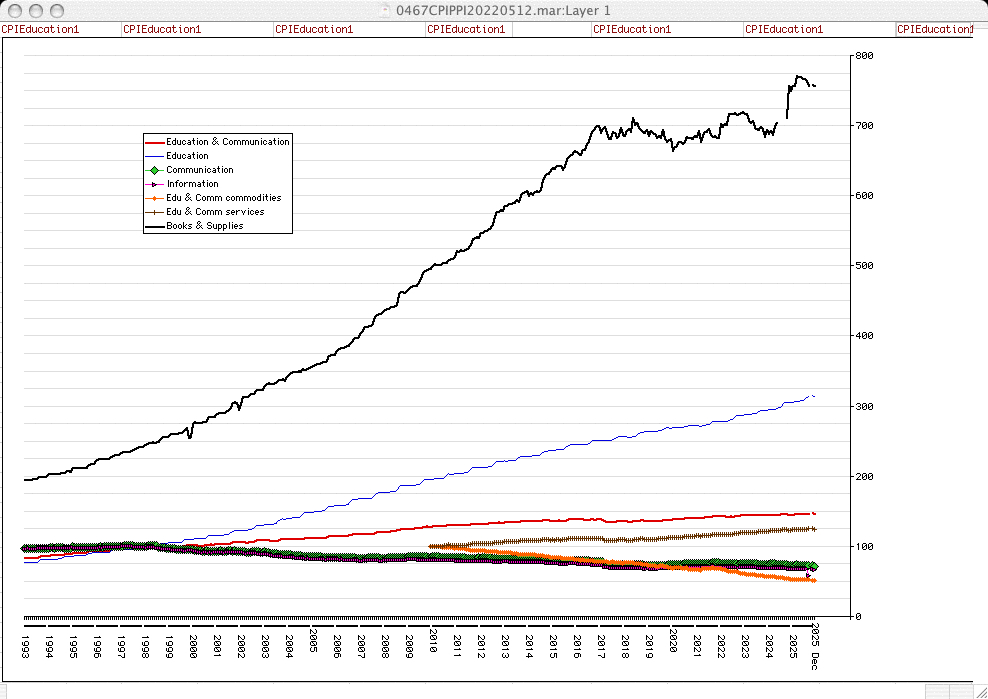Click orange Edu & Comm commodities legend marker
The width and height of the screenshot is (988, 699).
point(155,198)
